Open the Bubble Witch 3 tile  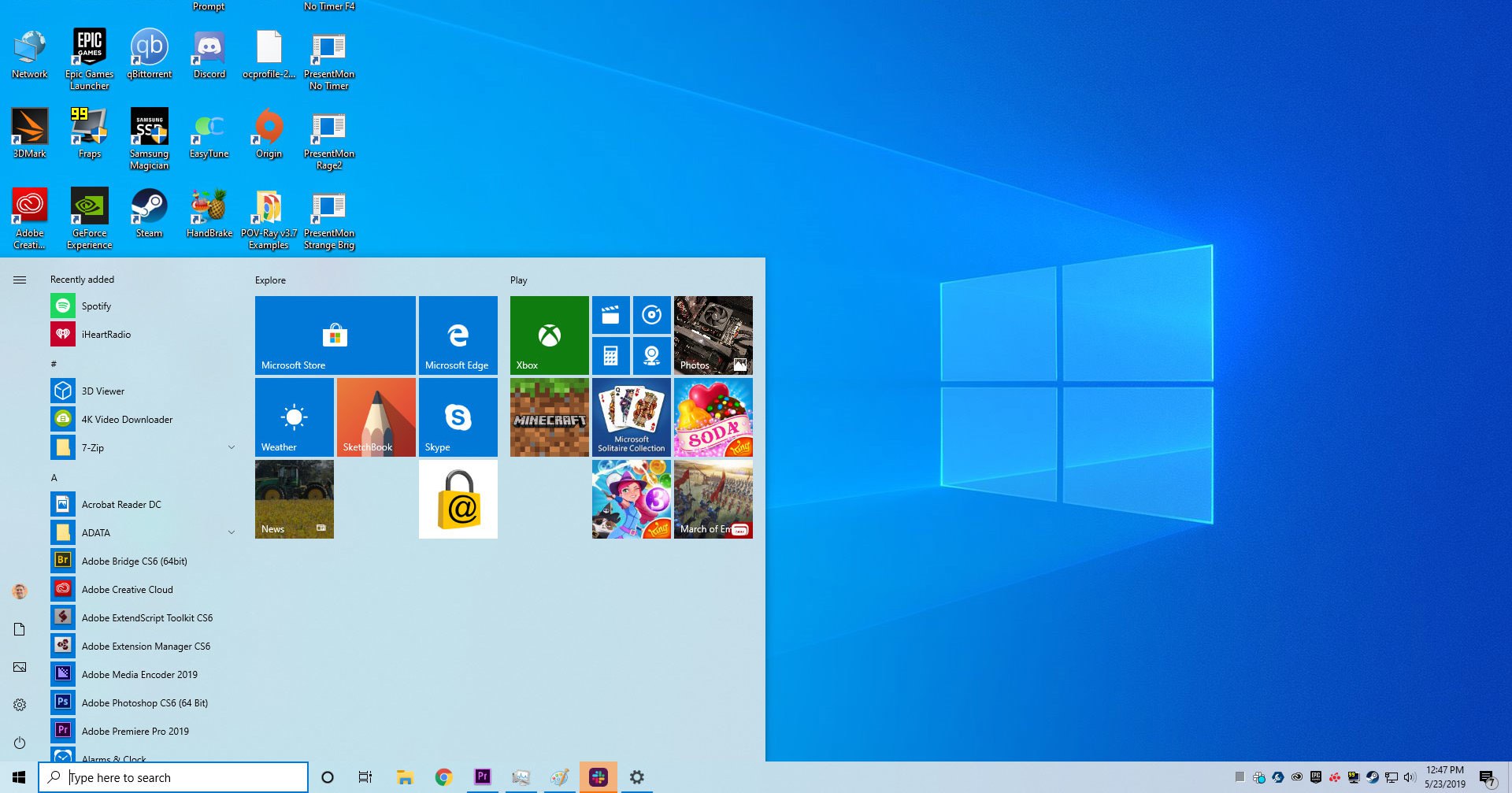tap(631, 499)
